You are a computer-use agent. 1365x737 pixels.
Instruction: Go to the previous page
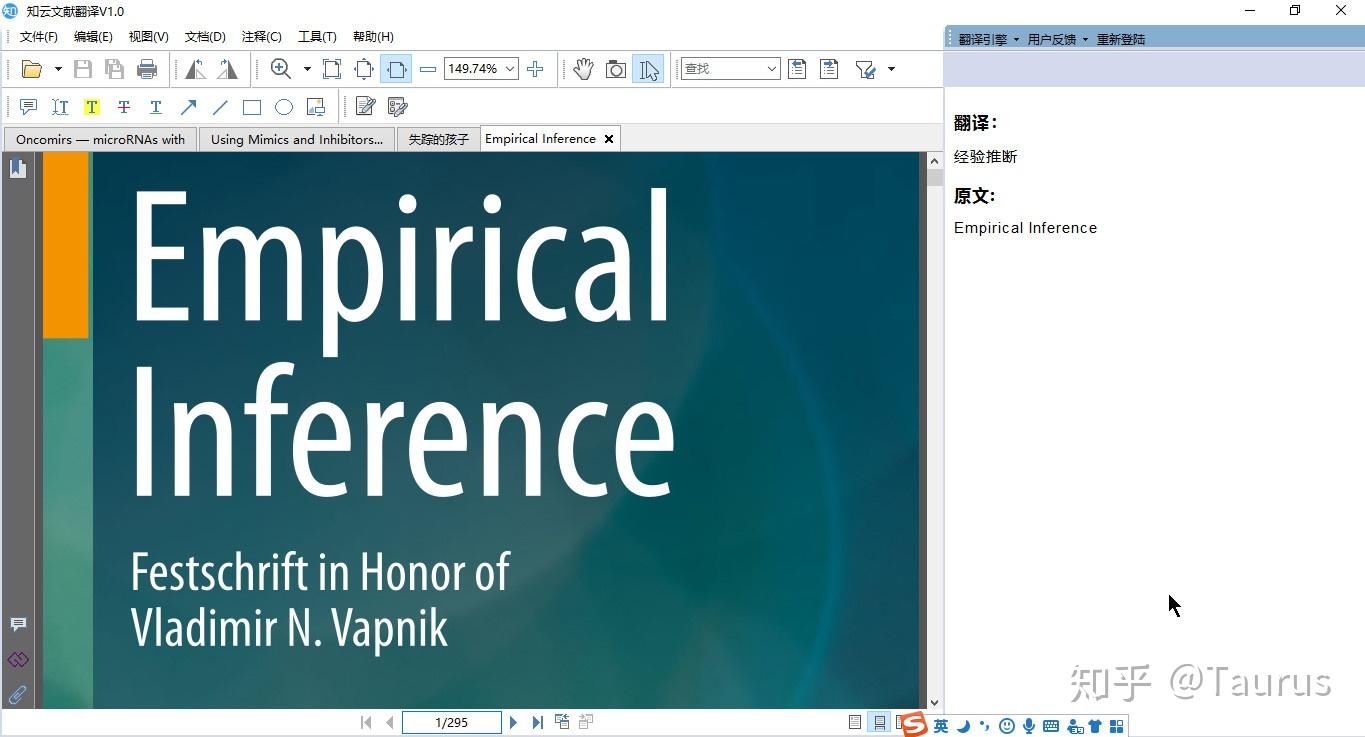click(390, 722)
